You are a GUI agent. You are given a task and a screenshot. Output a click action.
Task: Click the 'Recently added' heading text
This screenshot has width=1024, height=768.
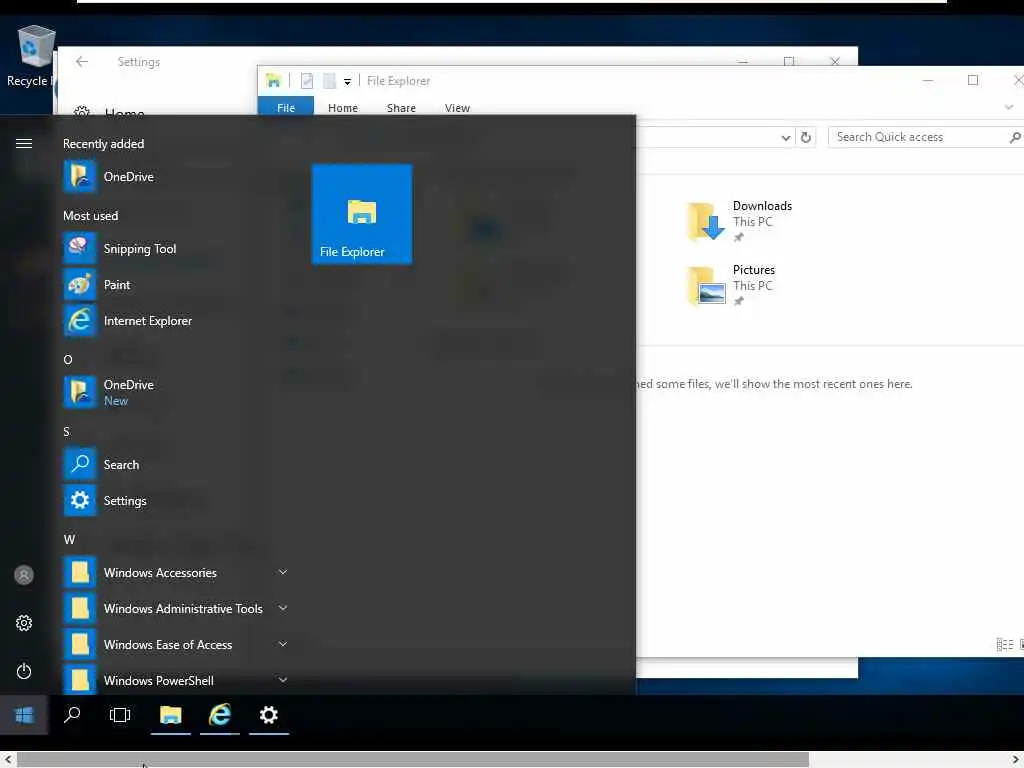103,144
